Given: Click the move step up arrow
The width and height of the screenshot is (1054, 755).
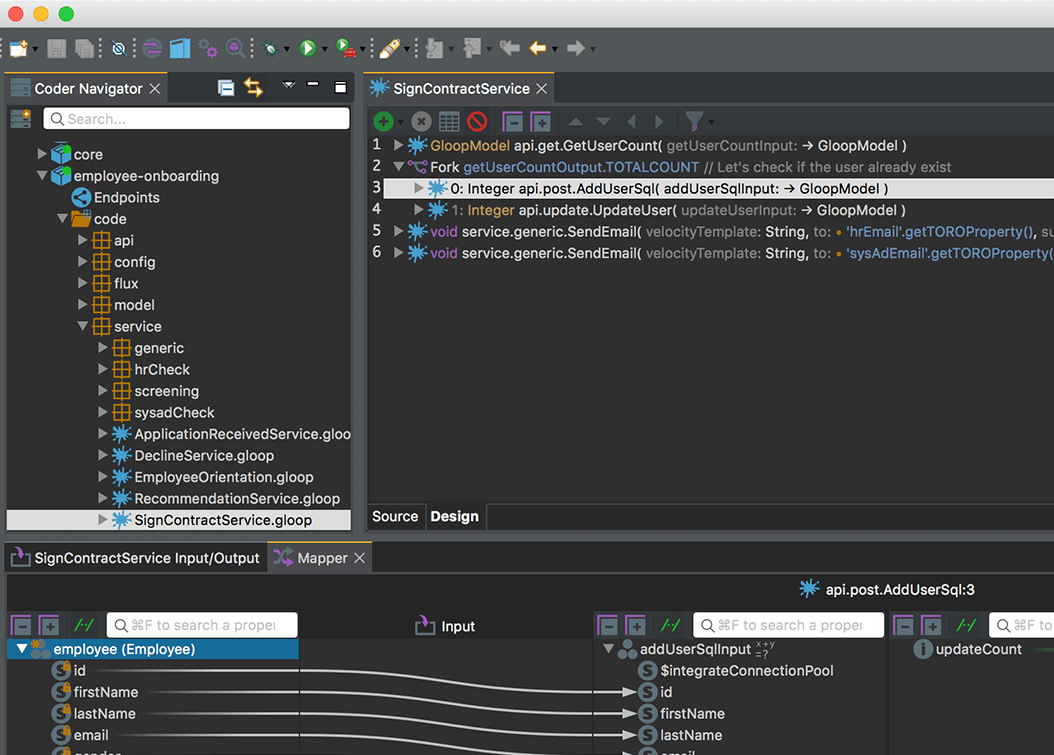Looking at the screenshot, I should pyautogui.click(x=575, y=122).
